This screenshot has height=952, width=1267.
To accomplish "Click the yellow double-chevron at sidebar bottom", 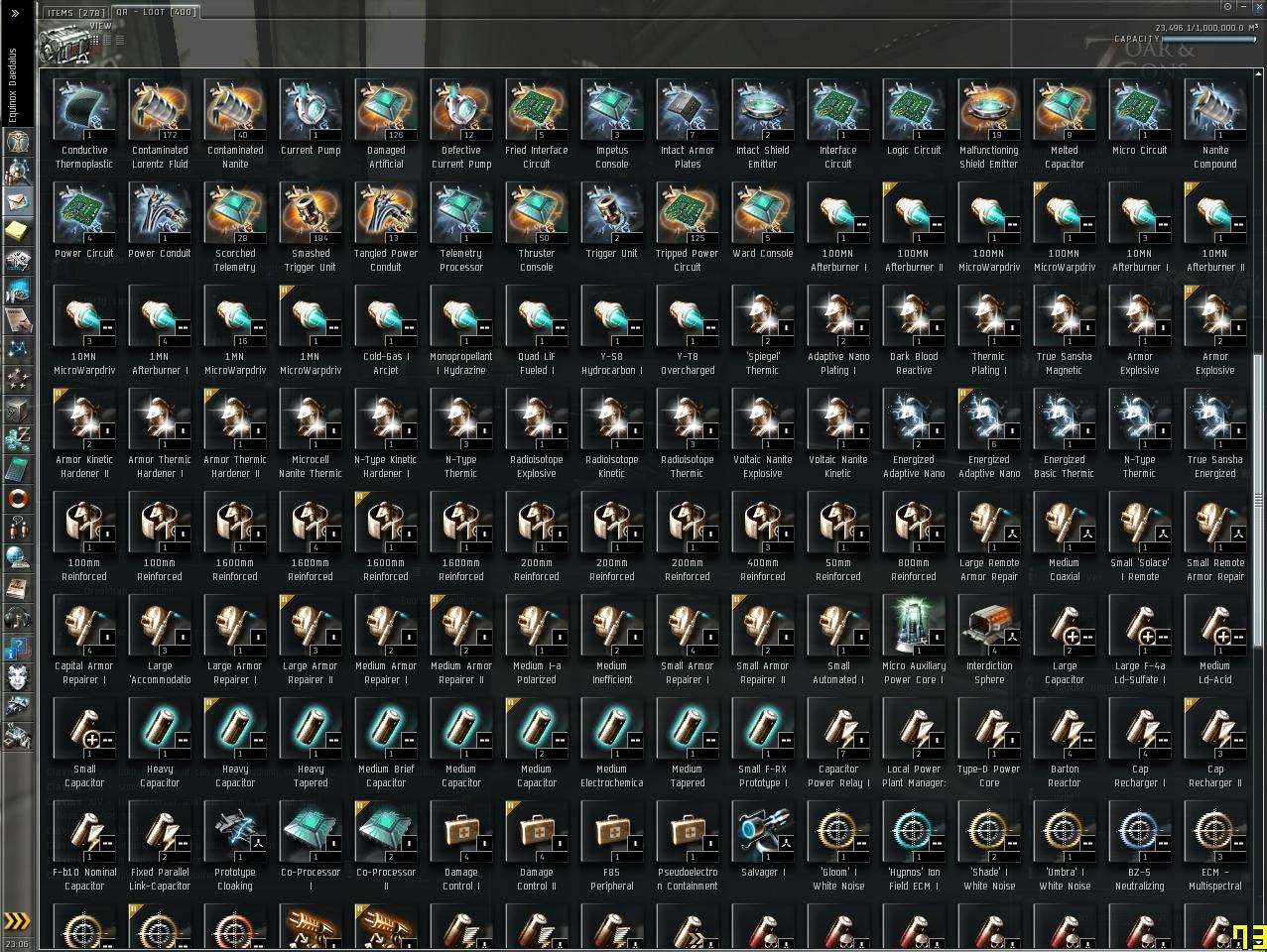I will pos(17,921).
